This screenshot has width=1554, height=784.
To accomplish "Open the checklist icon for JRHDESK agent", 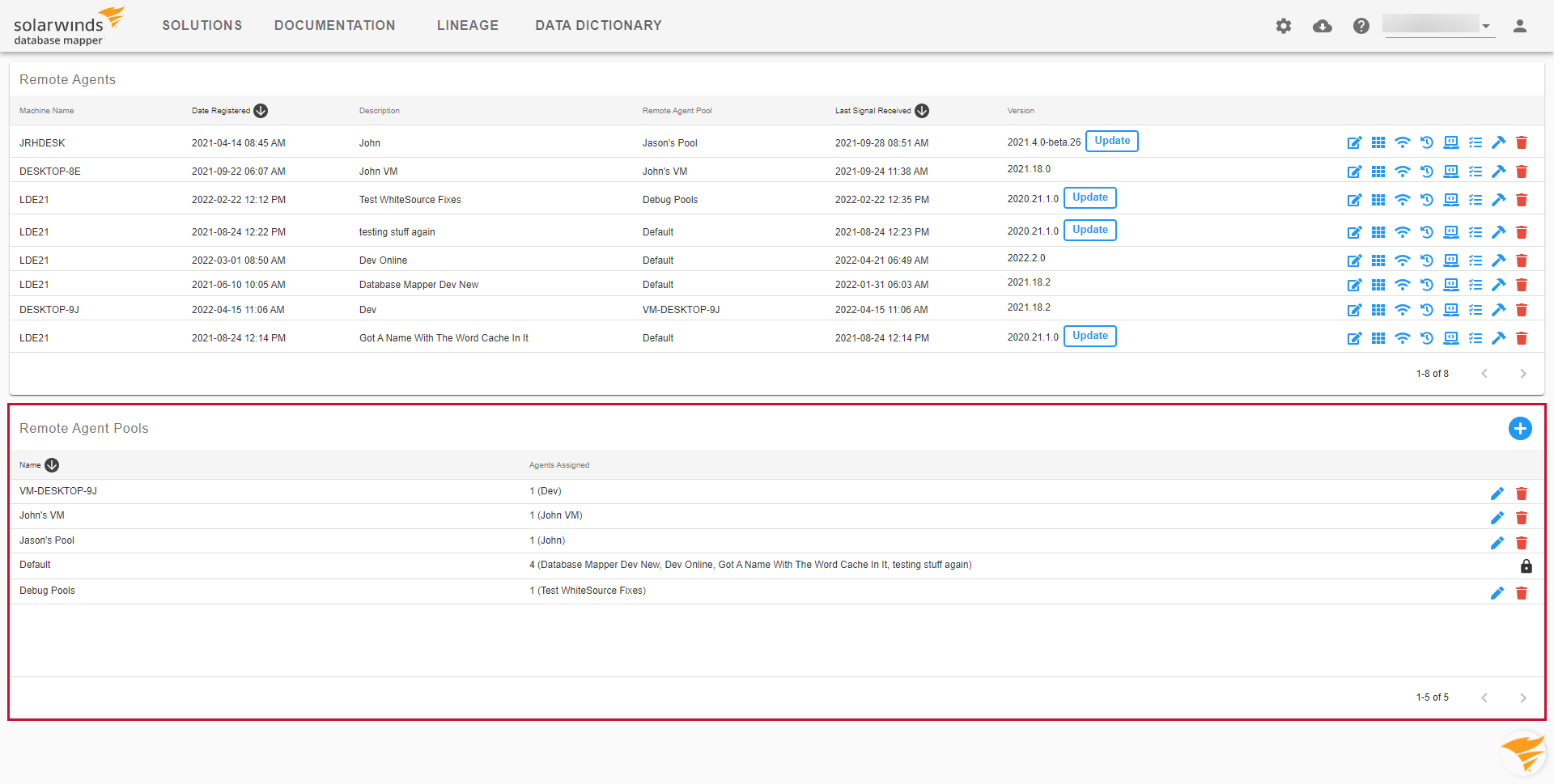I will point(1475,142).
